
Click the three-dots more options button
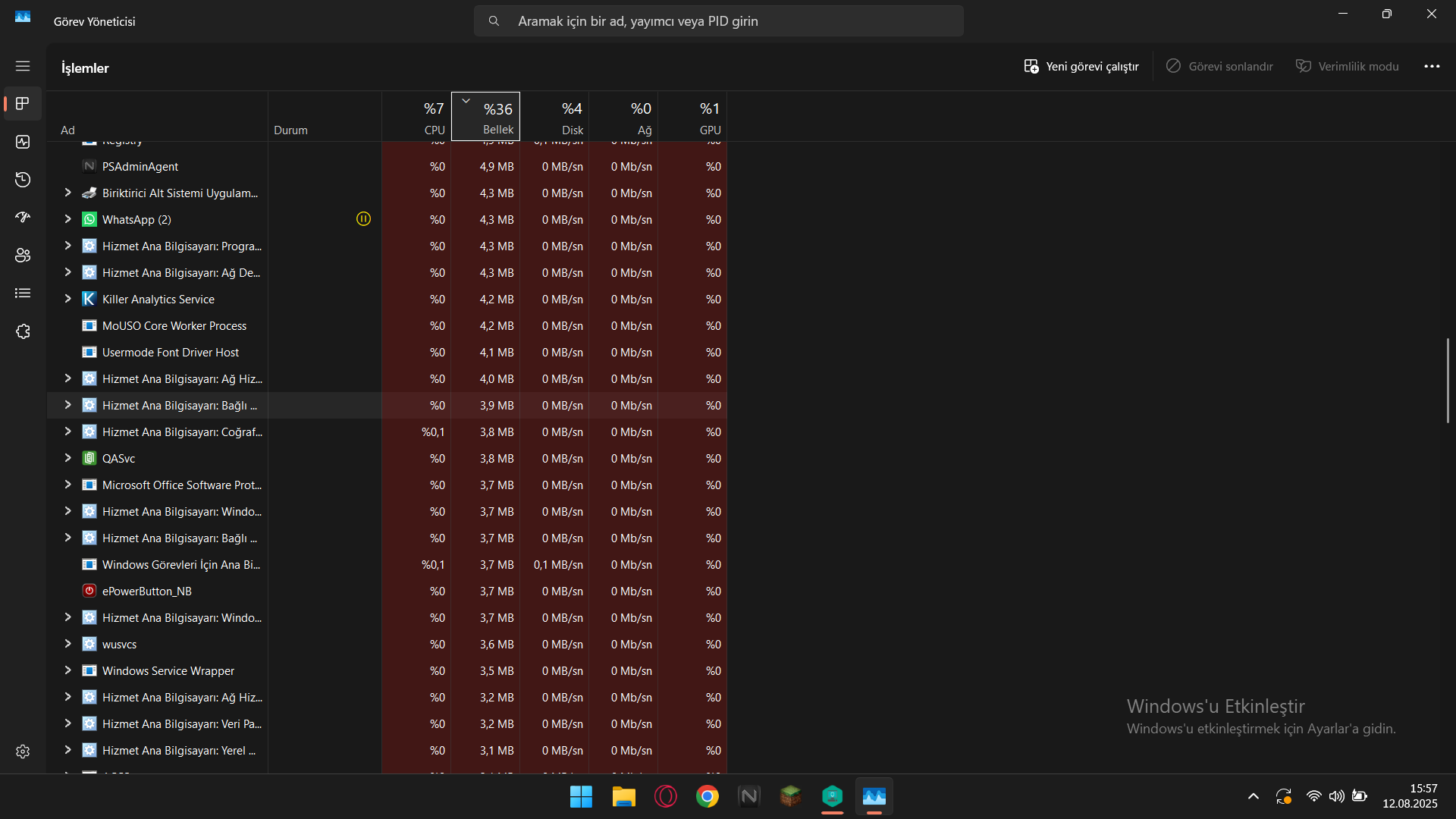click(1432, 67)
